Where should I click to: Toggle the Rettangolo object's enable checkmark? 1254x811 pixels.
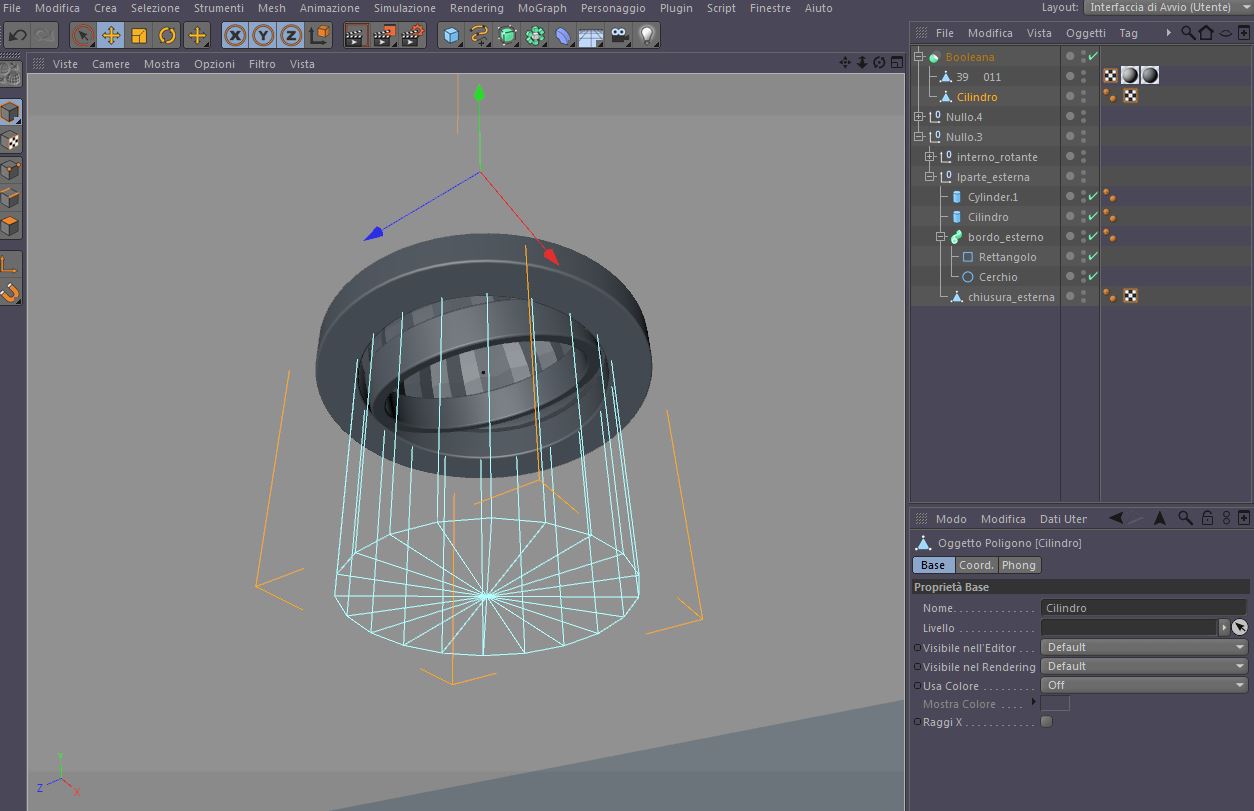1093,257
